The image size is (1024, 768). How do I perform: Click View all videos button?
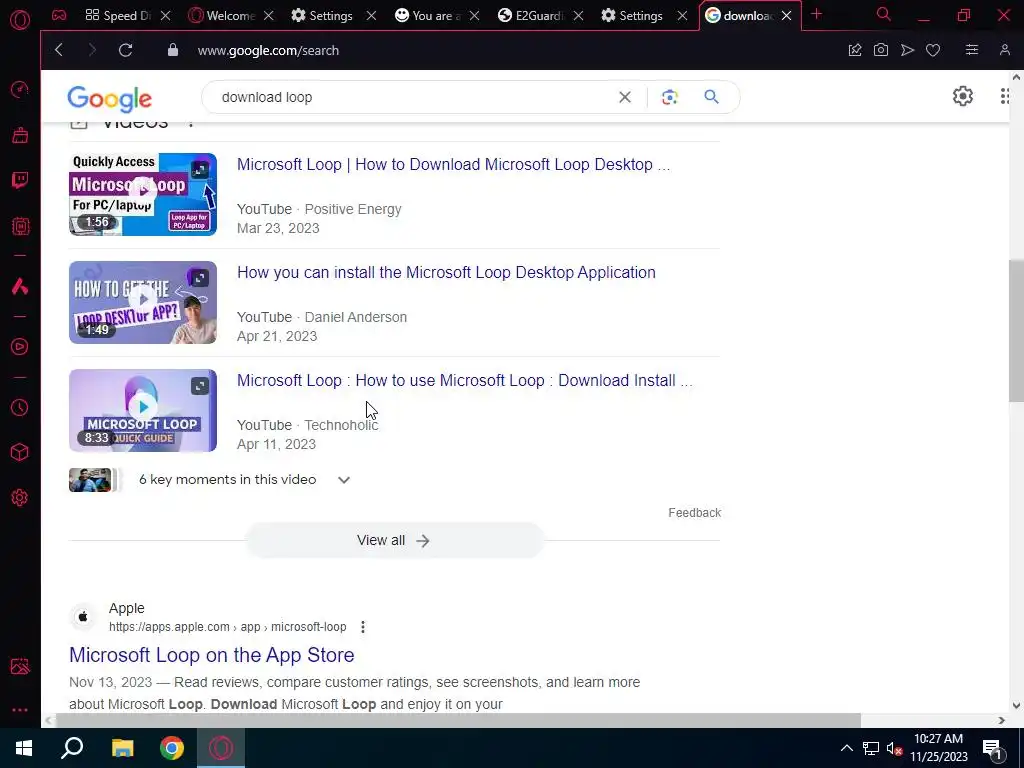click(394, 541)
